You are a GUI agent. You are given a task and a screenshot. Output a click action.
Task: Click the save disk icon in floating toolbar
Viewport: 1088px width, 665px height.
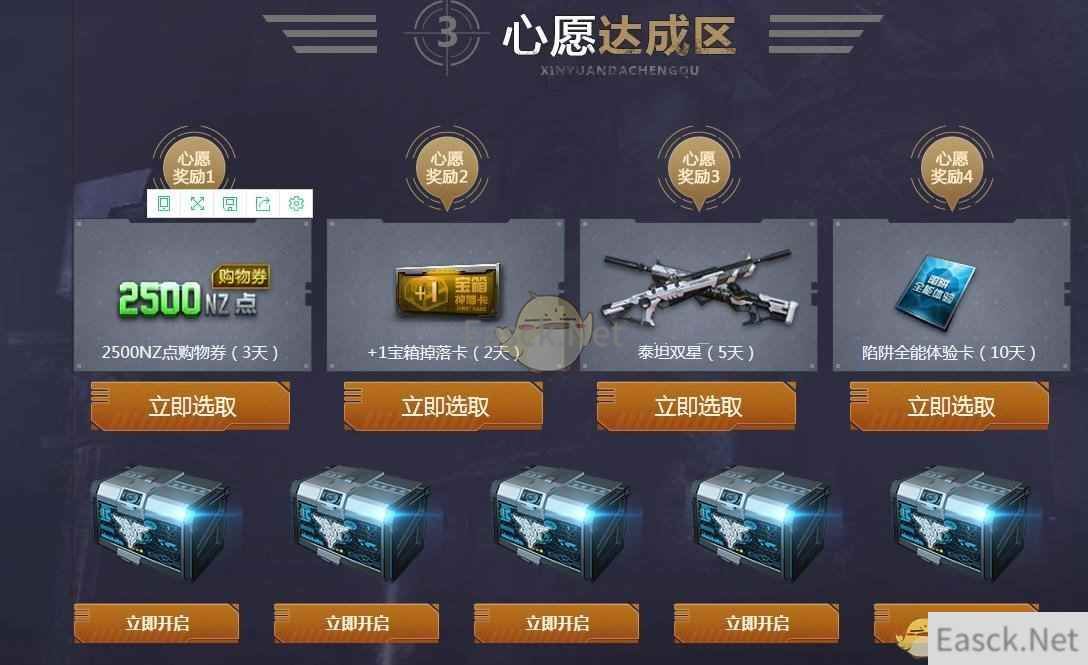tap(230, 203)
